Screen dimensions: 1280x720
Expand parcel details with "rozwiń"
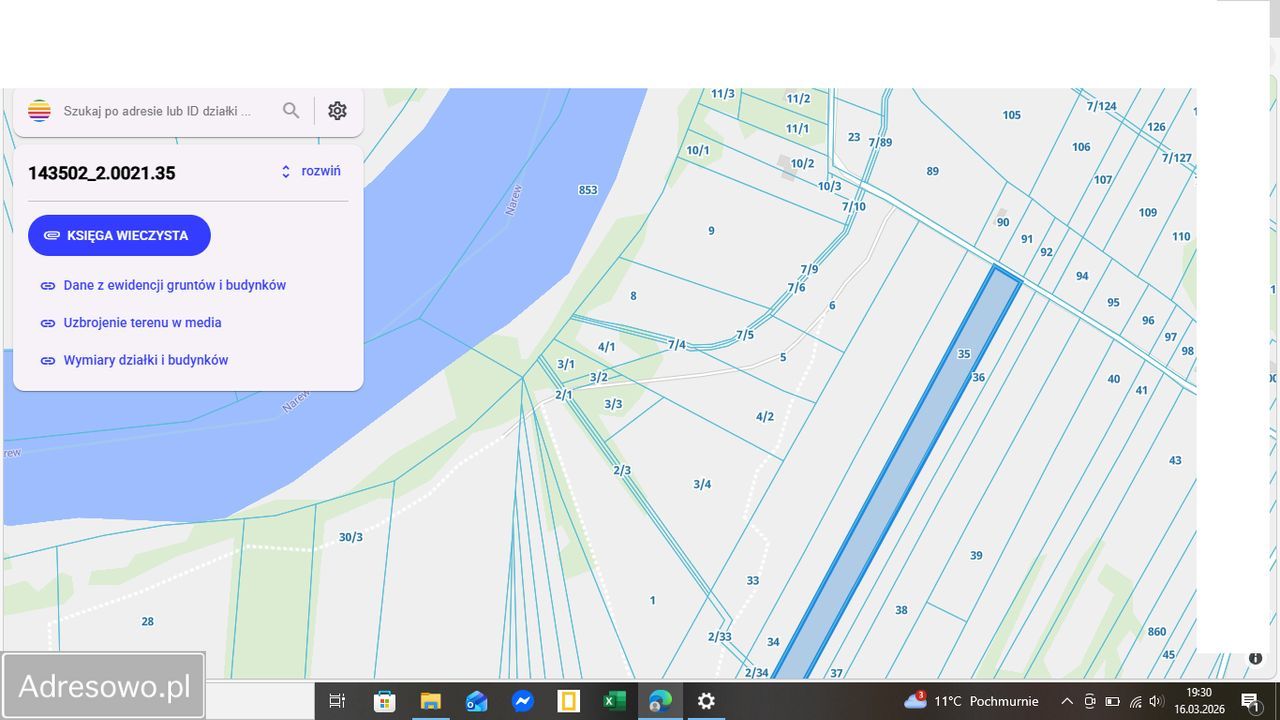point(311,171)
